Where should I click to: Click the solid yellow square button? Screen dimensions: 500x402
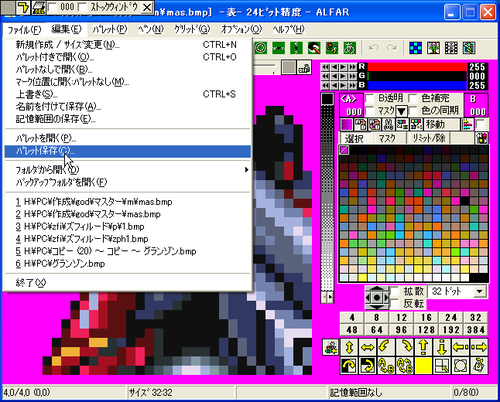[423, 366]
